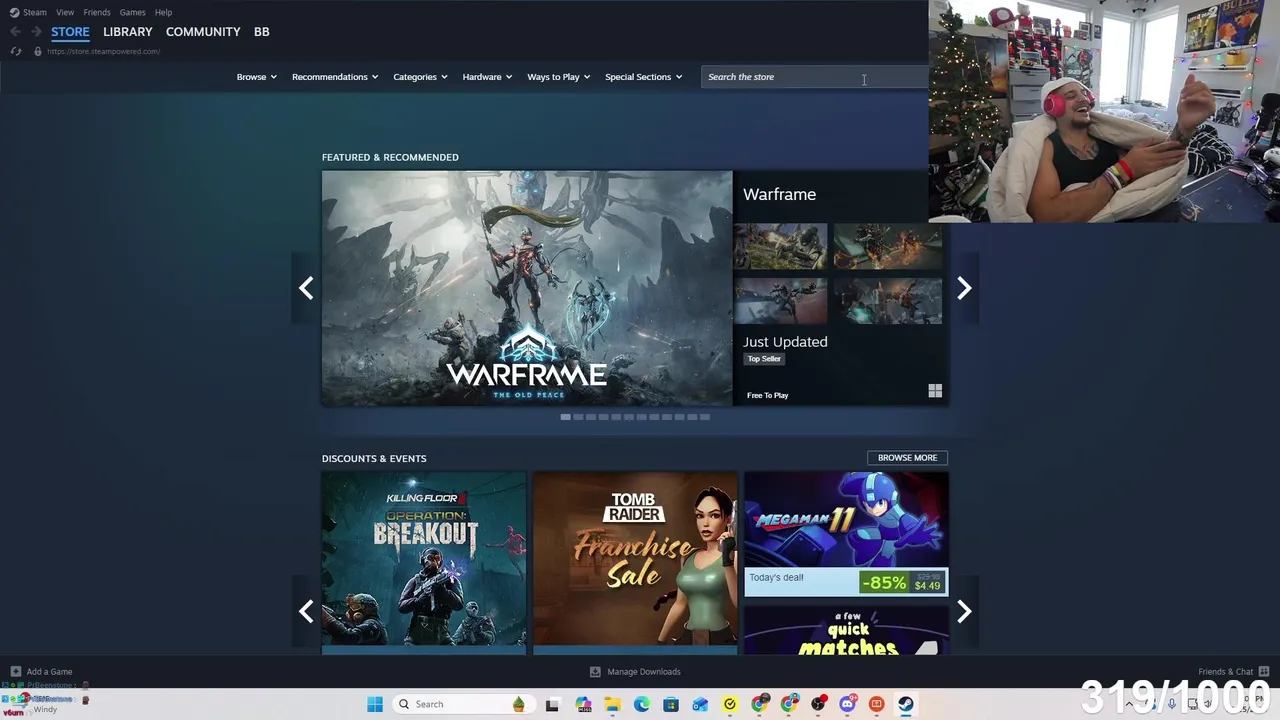The width and height of the screenshot is (1280, 720).
Task: Click the Windows taskbar Search box
Action: [464, 704]
